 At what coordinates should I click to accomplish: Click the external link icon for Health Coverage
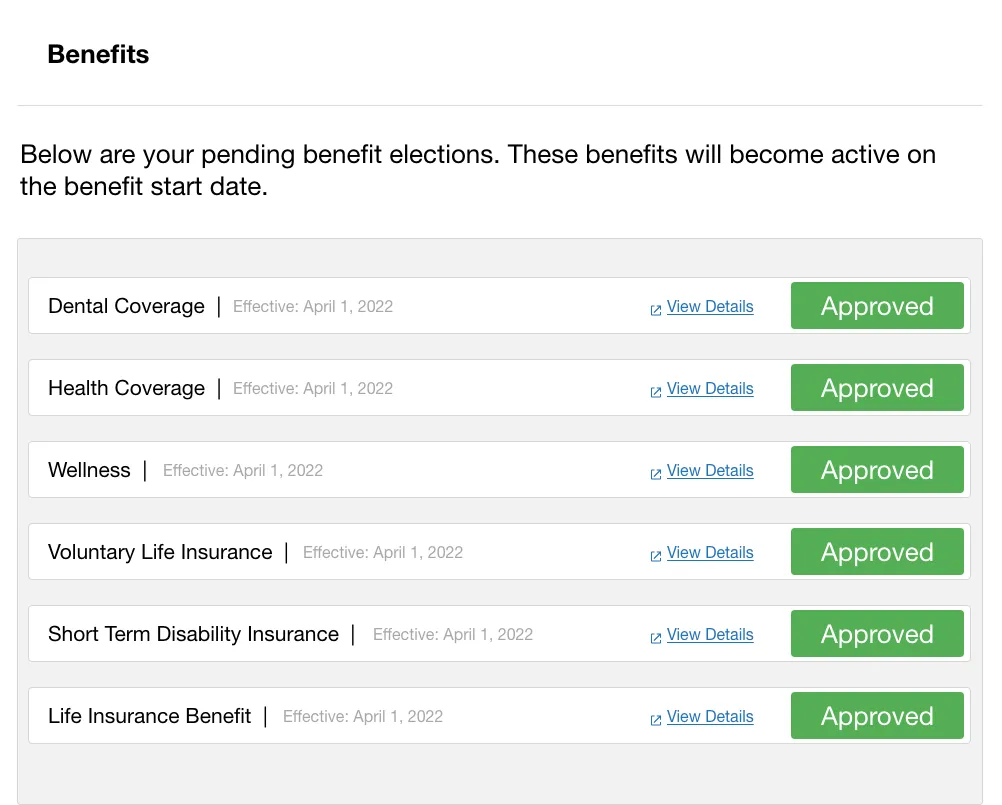tap(656, 389)
